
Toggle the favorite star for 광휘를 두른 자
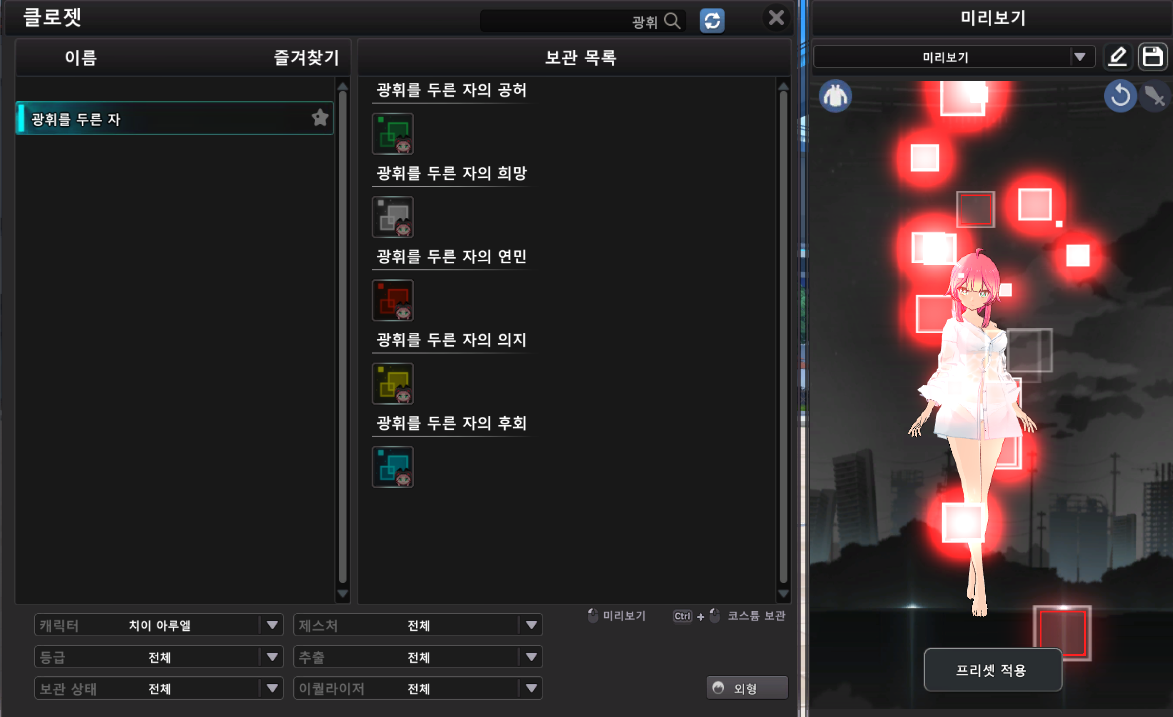pos(320,118)
